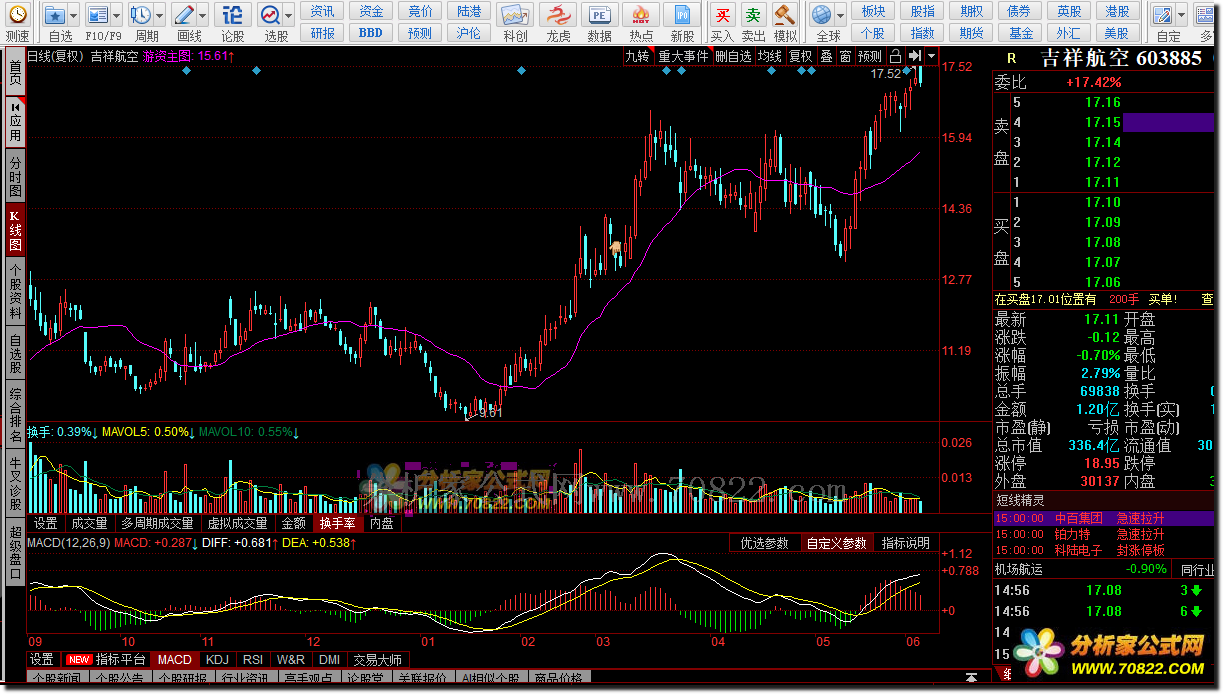The width and height of the screenshot is (1224, 694).
Task: Select the KDJ indicator tab
Action: click(217, 660)
